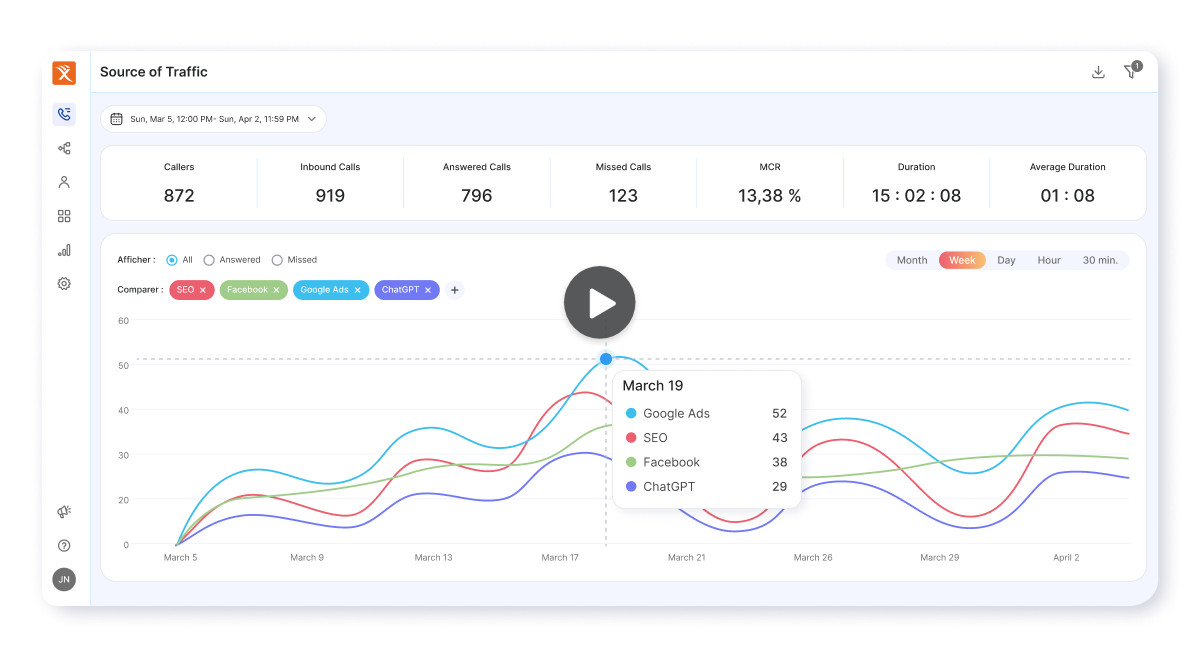Click the megaphone announcements icon
Image resolution: width=1200 pixels, height=657 pixels.
click(64, 512)
